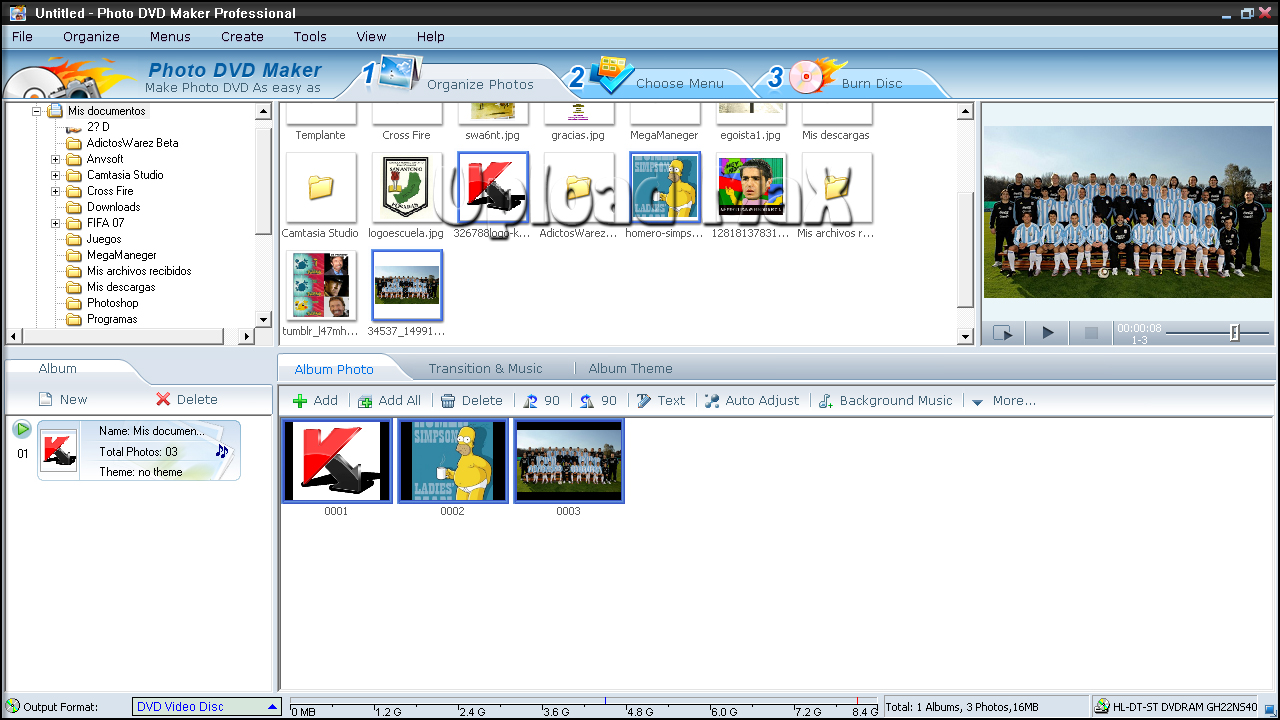Click the HL-DT-ST DVDRAM drive entry
The height and width of the screenshot is (720, 1280).
pyautogui.click(x=1176, y=707)
